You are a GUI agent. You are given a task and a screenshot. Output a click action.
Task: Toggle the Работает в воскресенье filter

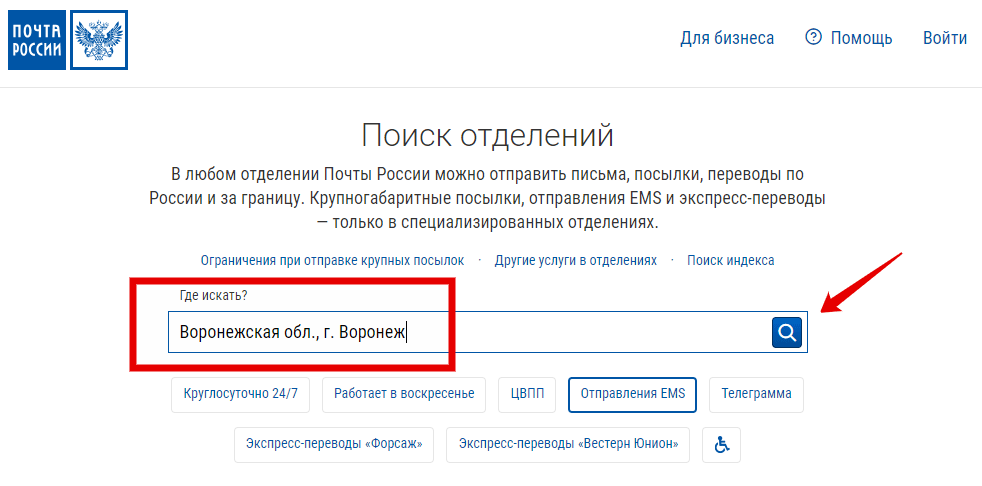pyautogui.click(x=404, y=395)
